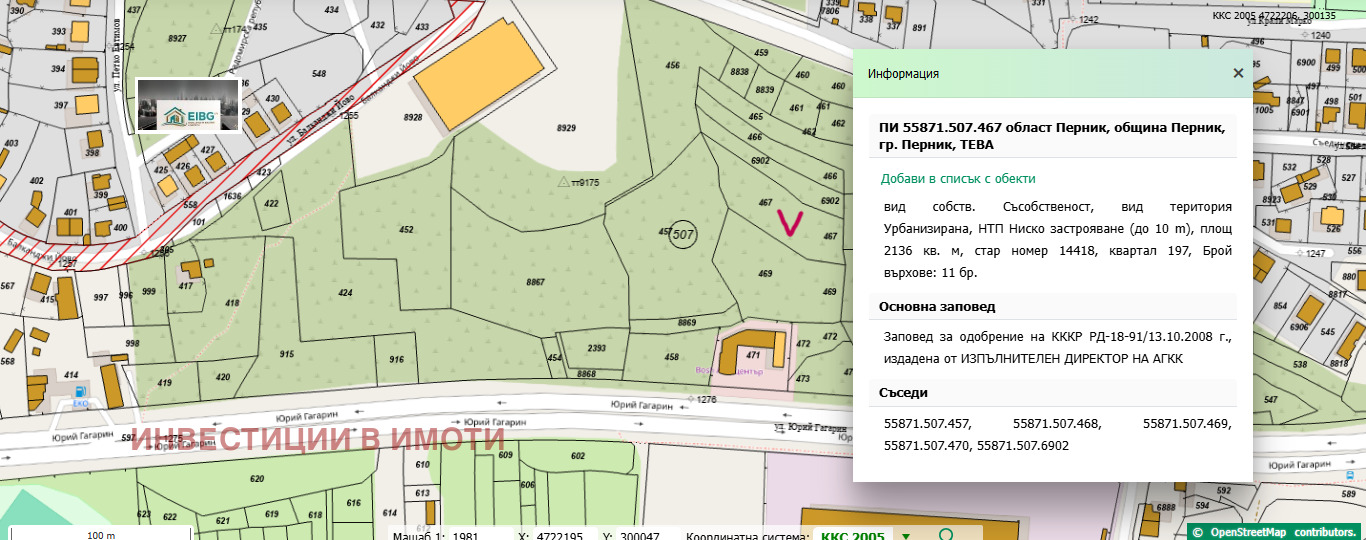Click neighbor 55871.507.470 in Съседи list
1366x540 pixels.
point(927,445)
